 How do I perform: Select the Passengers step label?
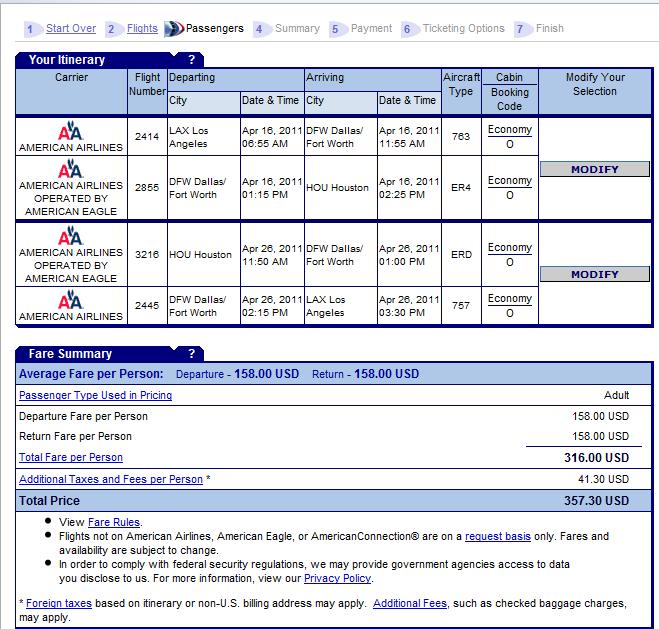(215, 29)
